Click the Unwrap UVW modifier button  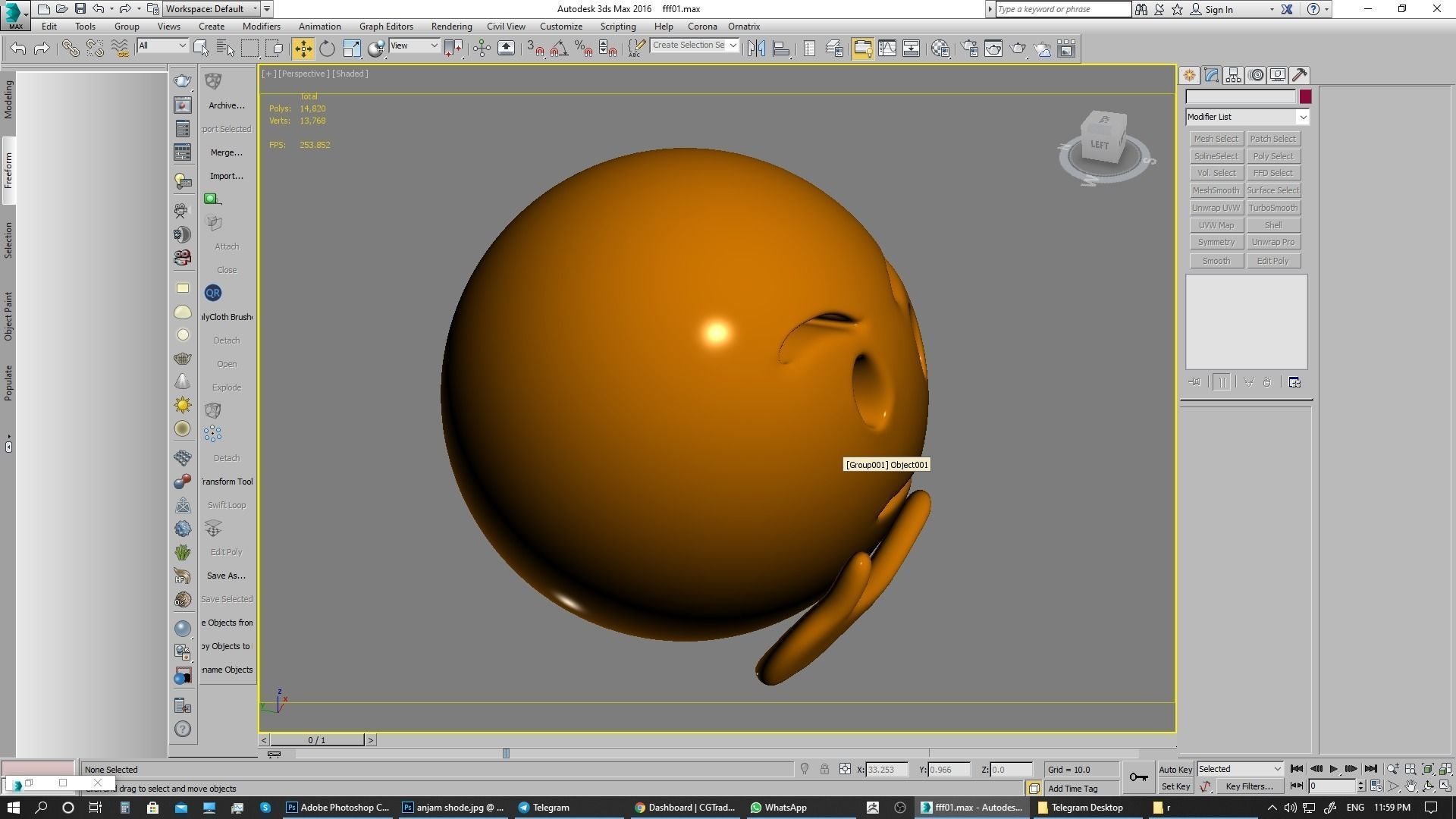pyautogui.click(x=1216, y=208)
